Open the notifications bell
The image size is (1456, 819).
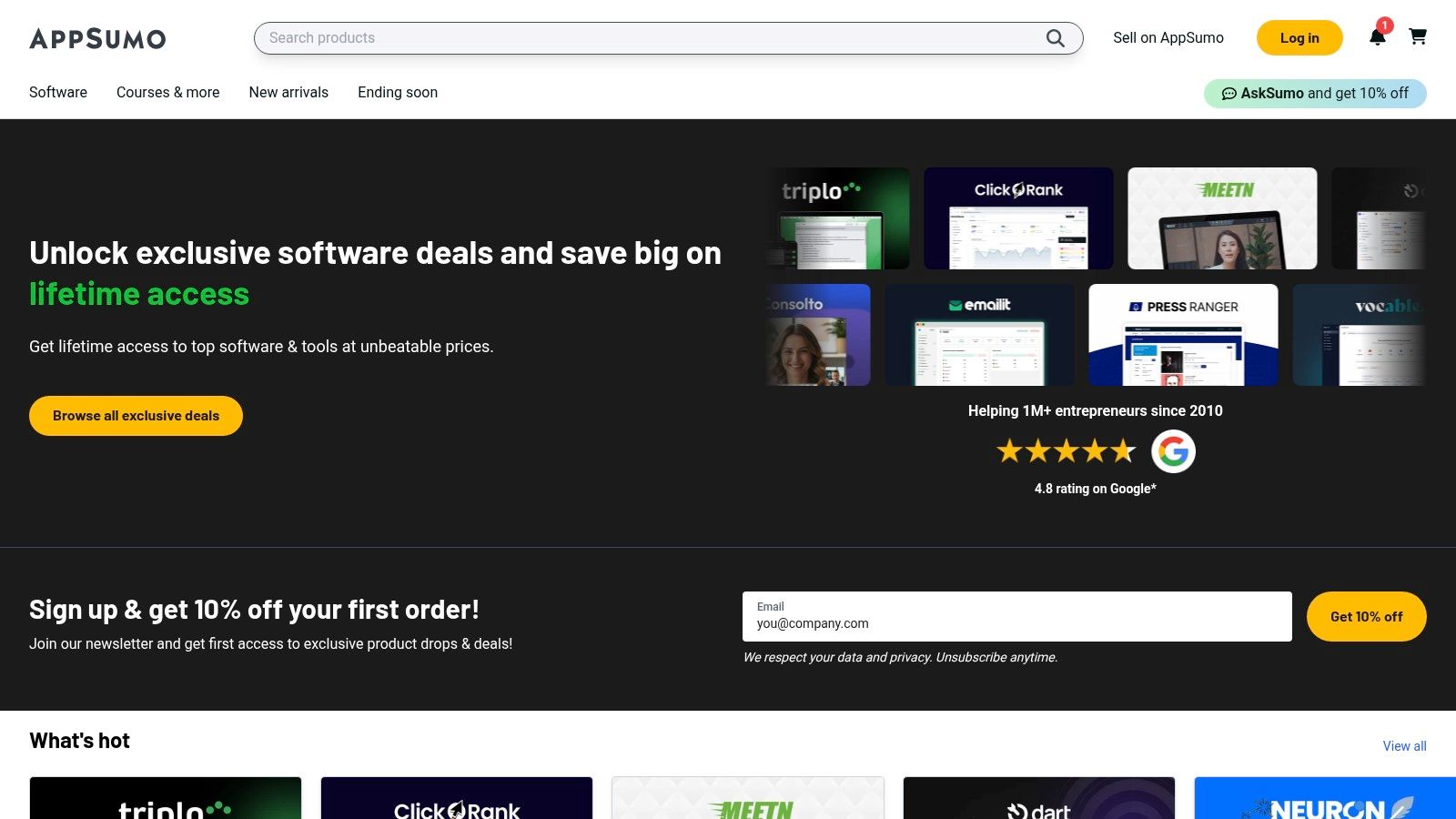1377,37
